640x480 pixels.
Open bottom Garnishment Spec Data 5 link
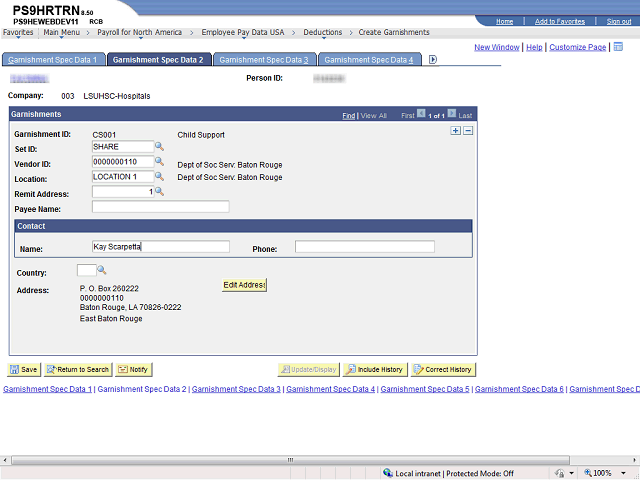click(x=425, y=389)
